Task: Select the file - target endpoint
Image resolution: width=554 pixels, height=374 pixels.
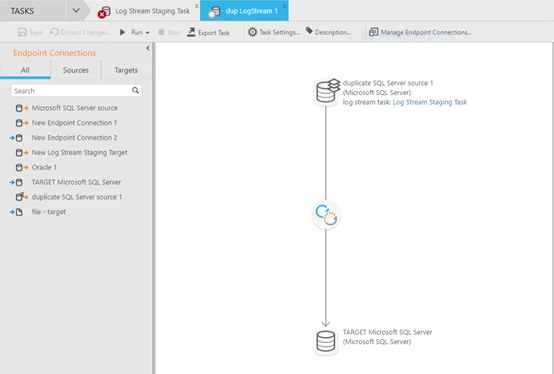Action: (x=49, y=212)
